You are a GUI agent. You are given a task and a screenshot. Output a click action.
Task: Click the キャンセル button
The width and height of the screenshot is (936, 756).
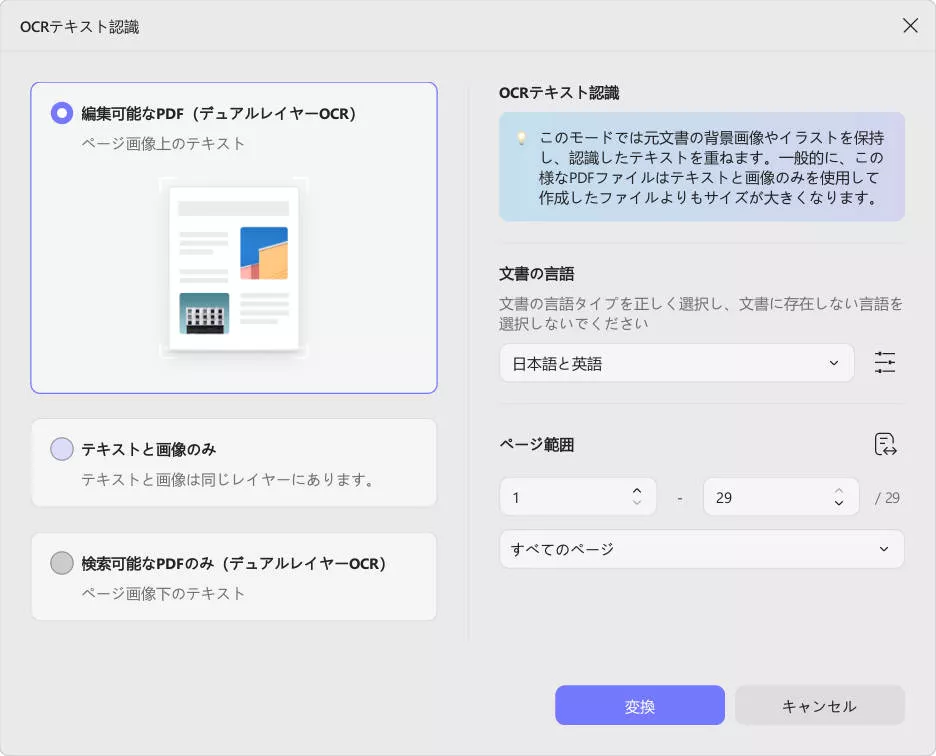(820, 705)
